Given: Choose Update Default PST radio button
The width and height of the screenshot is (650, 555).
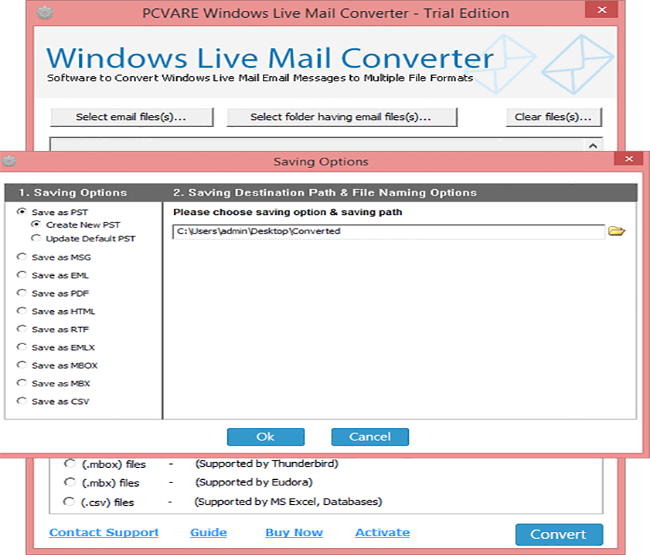Looking at the screenshot, I should pyautogui.click(x=36, y=238).
